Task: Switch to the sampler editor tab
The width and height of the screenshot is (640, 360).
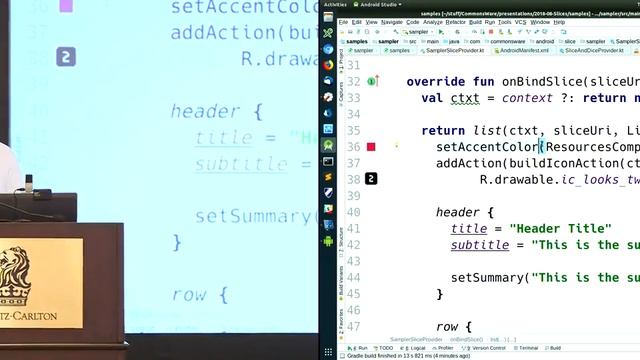Action: [x=361, y=51]
